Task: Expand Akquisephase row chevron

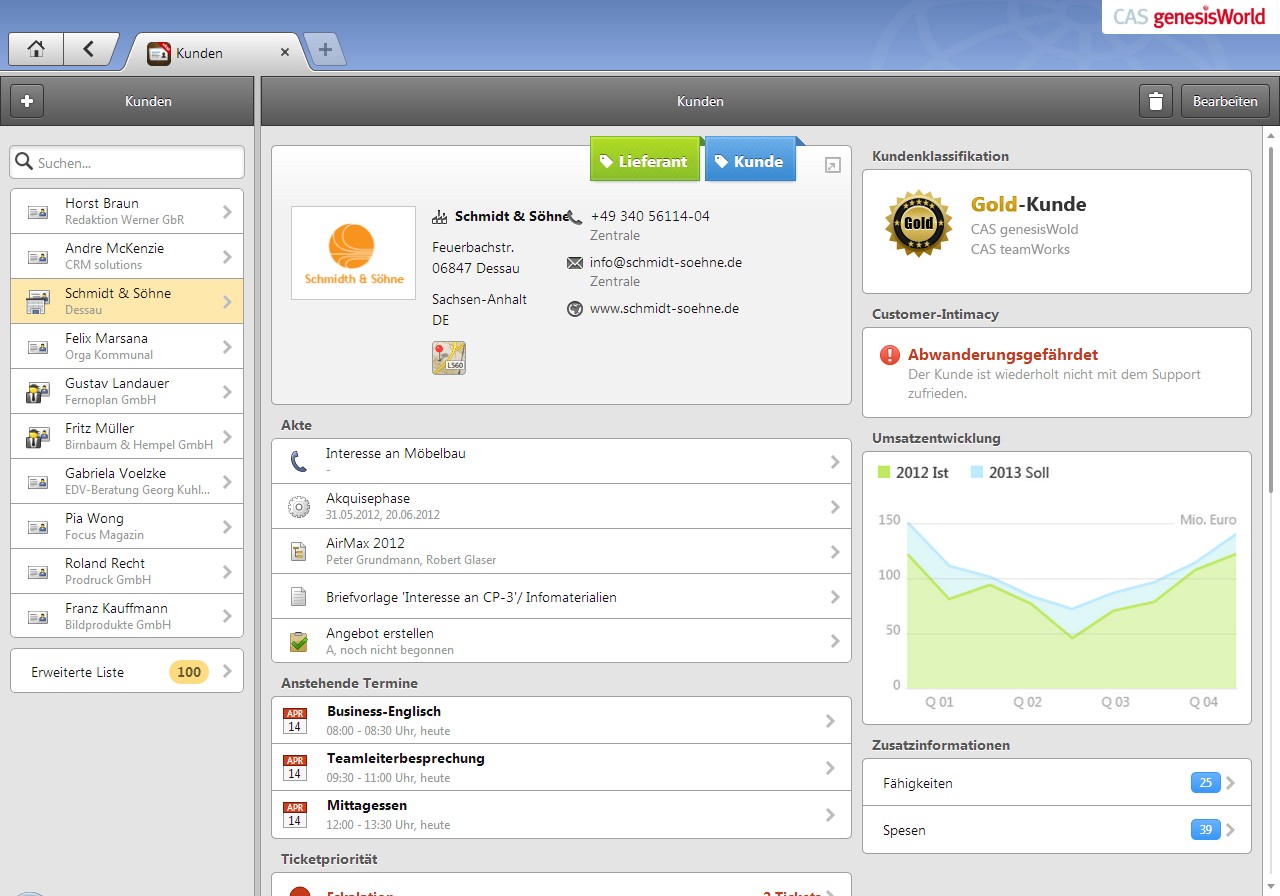Action: pos(834,507)
